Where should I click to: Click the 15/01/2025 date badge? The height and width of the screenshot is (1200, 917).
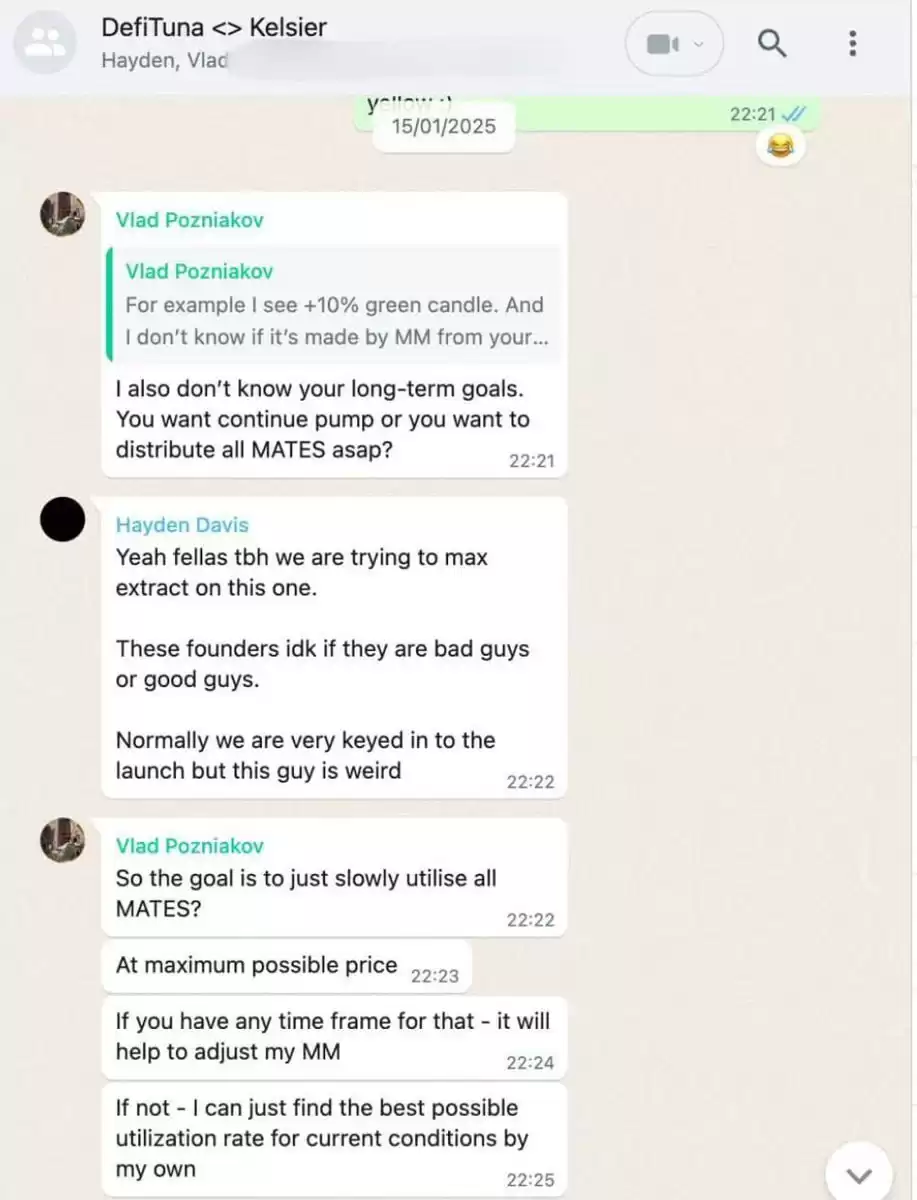(443, 127)
